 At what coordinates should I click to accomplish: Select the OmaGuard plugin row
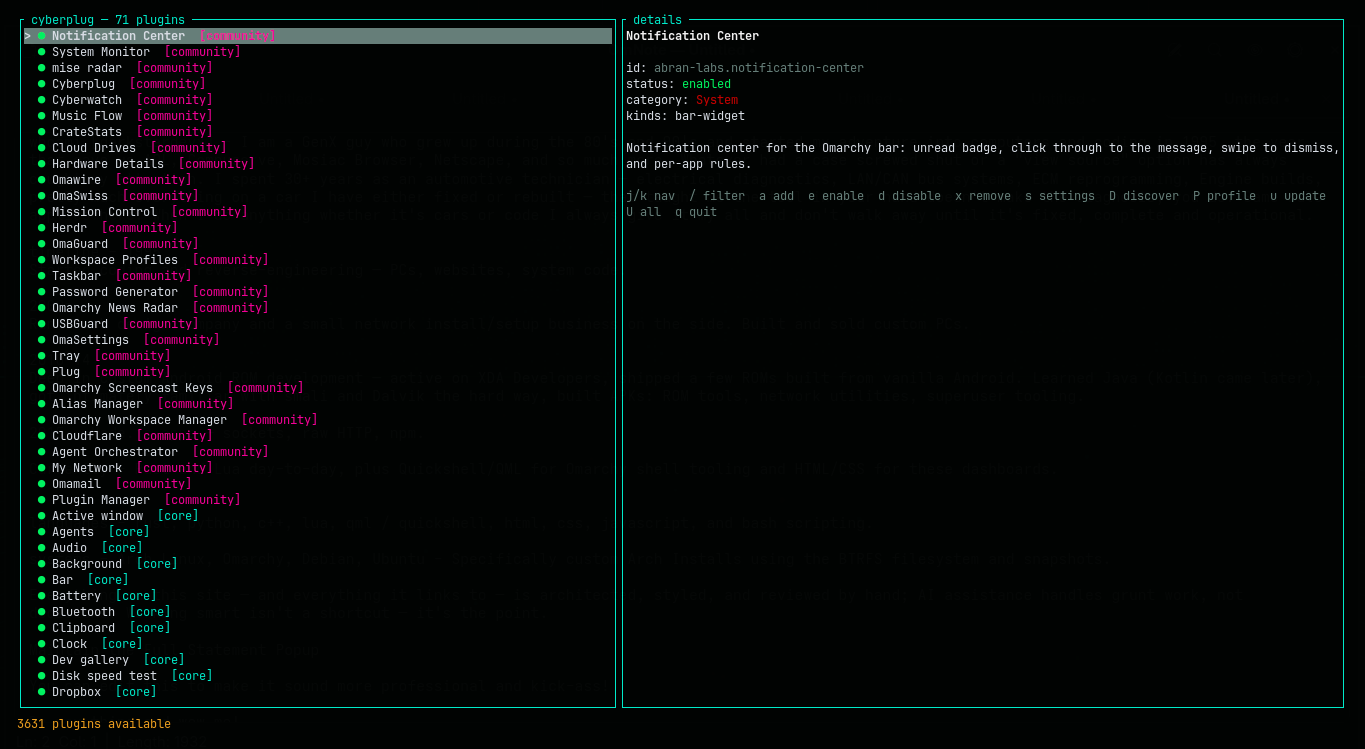(318, 244)
